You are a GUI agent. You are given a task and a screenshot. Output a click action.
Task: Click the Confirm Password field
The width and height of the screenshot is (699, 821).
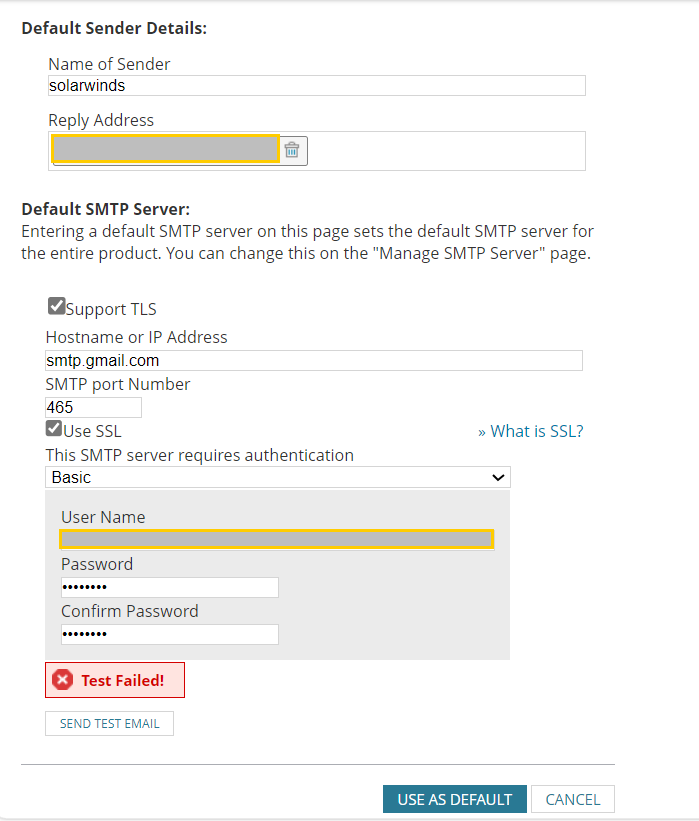coord(170,634)
